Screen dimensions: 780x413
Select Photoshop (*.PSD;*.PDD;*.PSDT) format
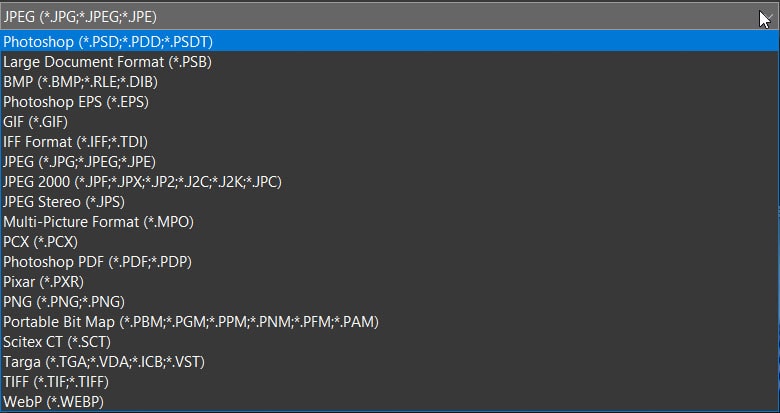click(390, 42)
